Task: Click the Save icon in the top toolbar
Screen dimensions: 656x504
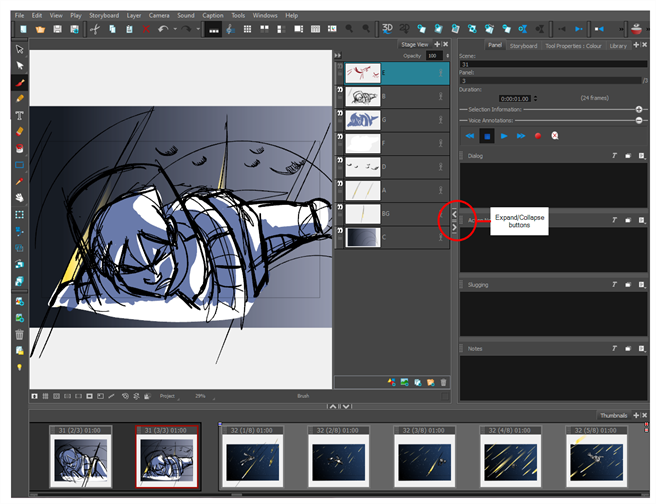Action: coord(57,29)
